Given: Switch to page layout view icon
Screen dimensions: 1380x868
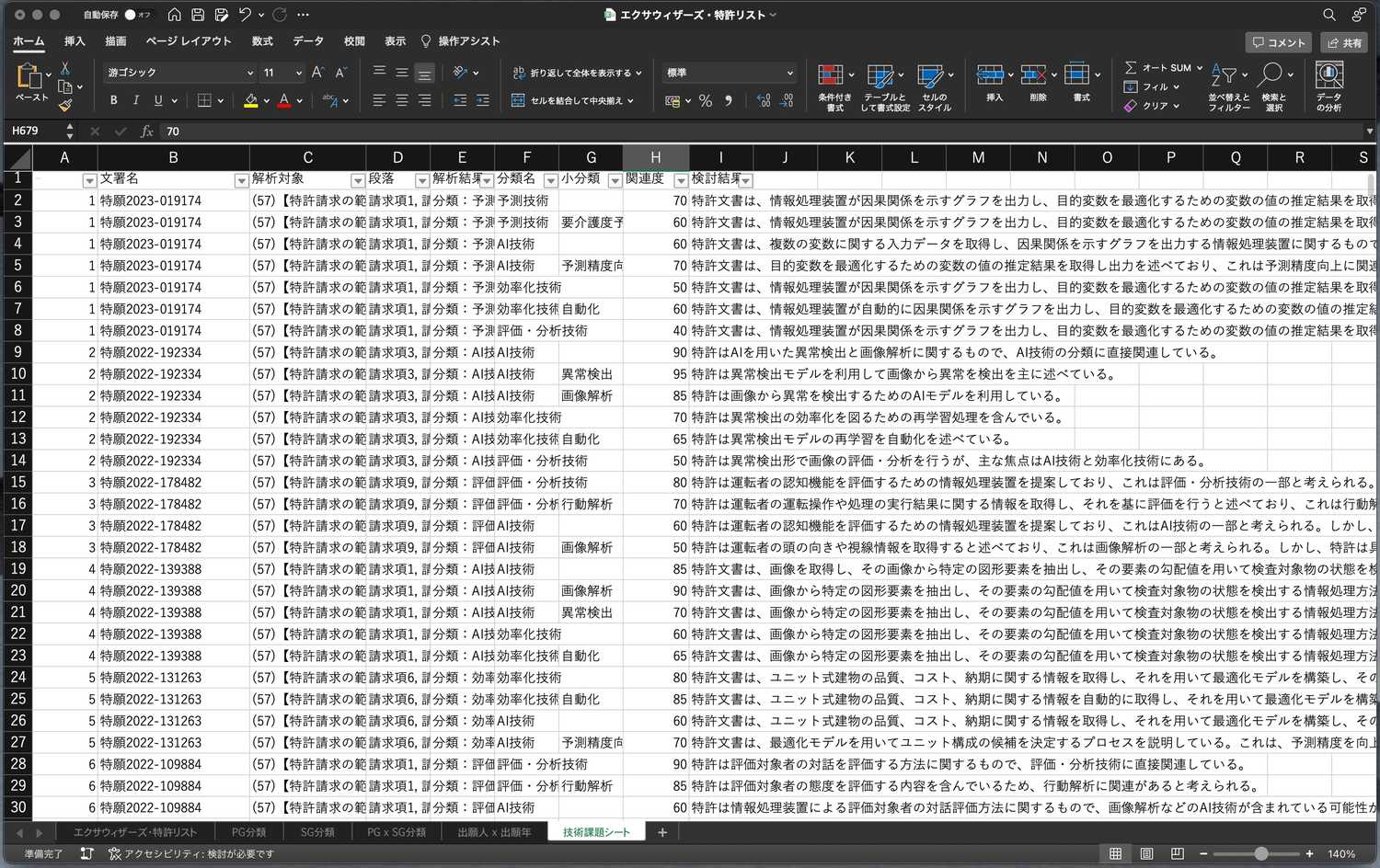Looking at the screenshot, I should (x=1146, y=854).
